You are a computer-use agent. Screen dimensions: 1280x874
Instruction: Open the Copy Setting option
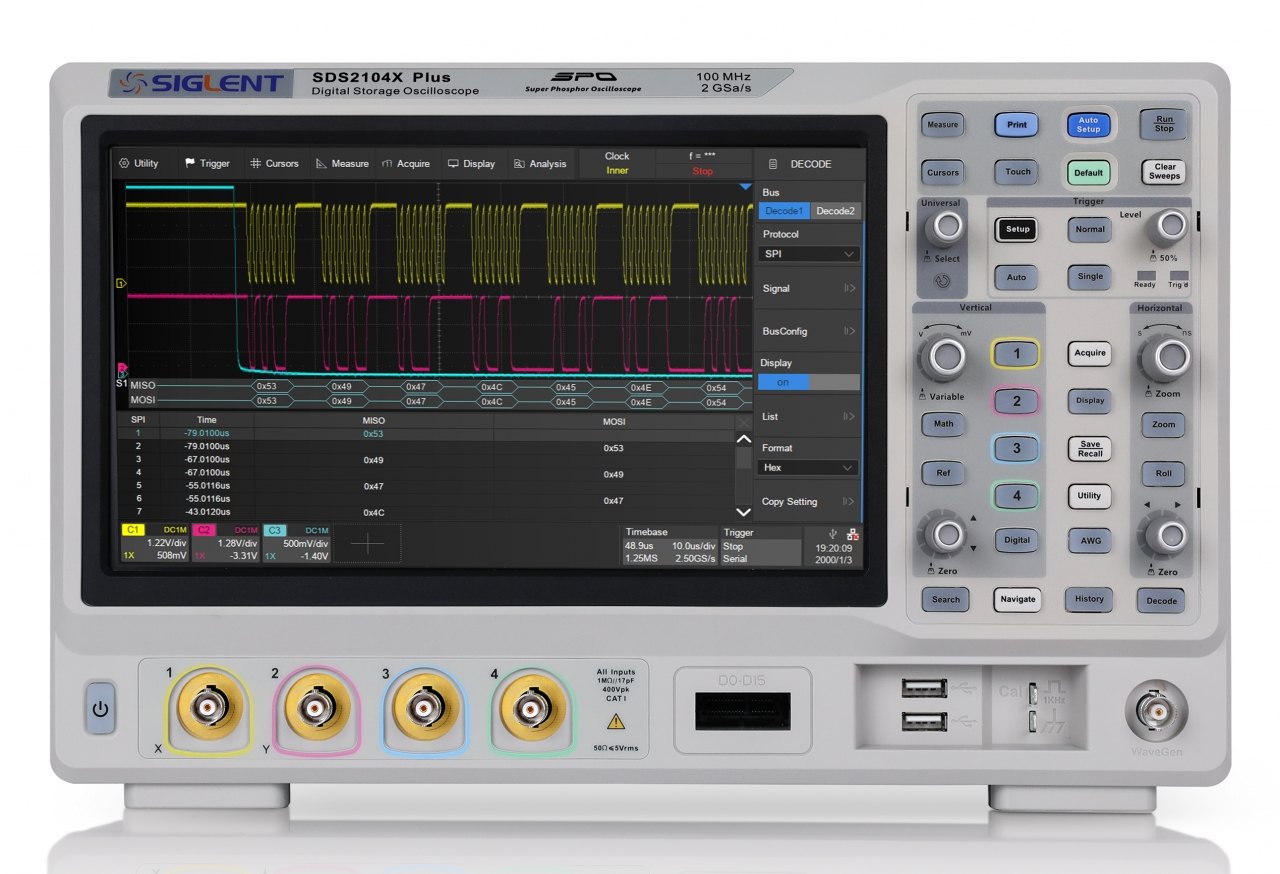coord(809,502)
